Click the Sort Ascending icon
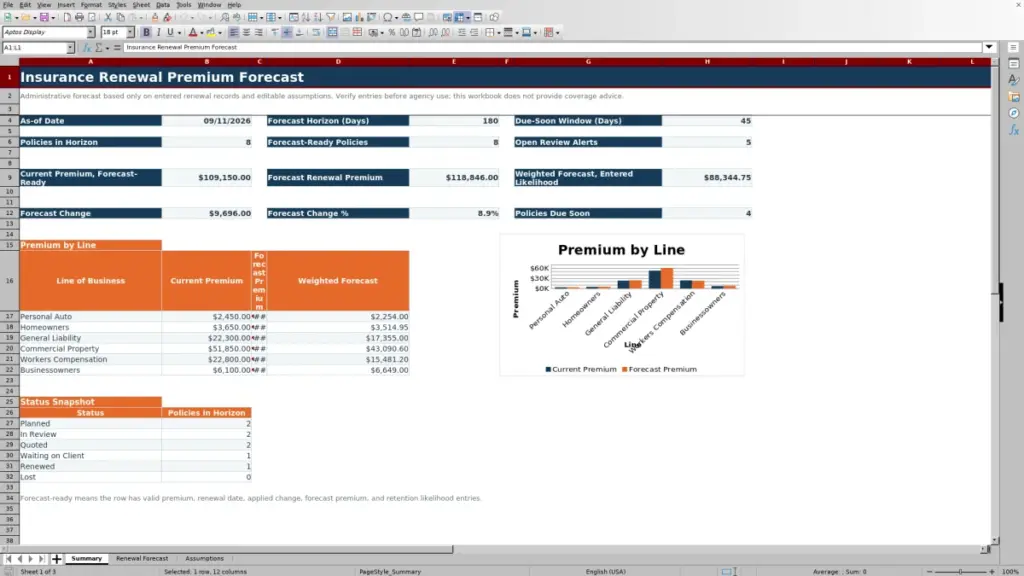This screenshot has height=576, width=1024. 306,18
